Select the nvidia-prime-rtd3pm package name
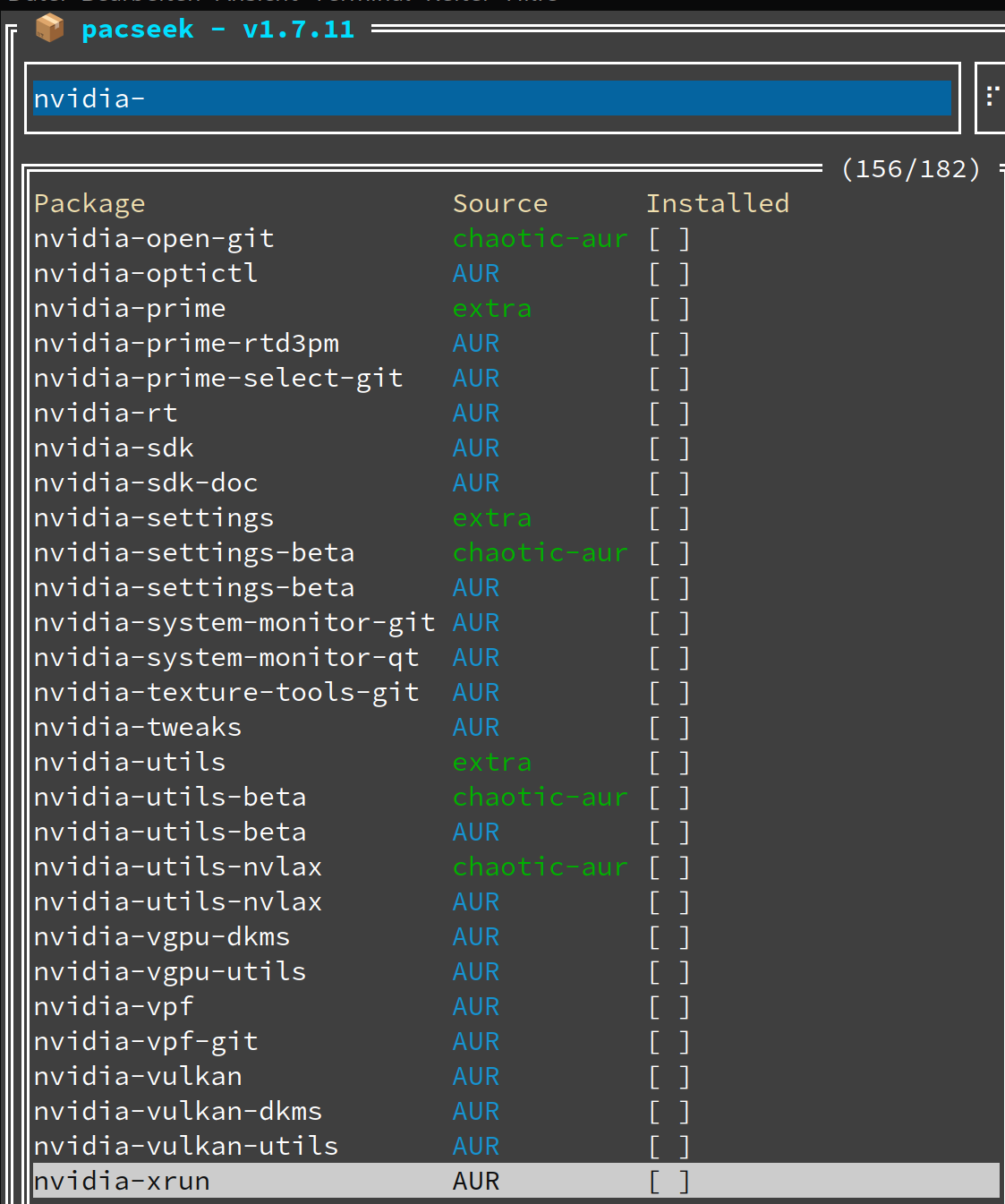 186,344
